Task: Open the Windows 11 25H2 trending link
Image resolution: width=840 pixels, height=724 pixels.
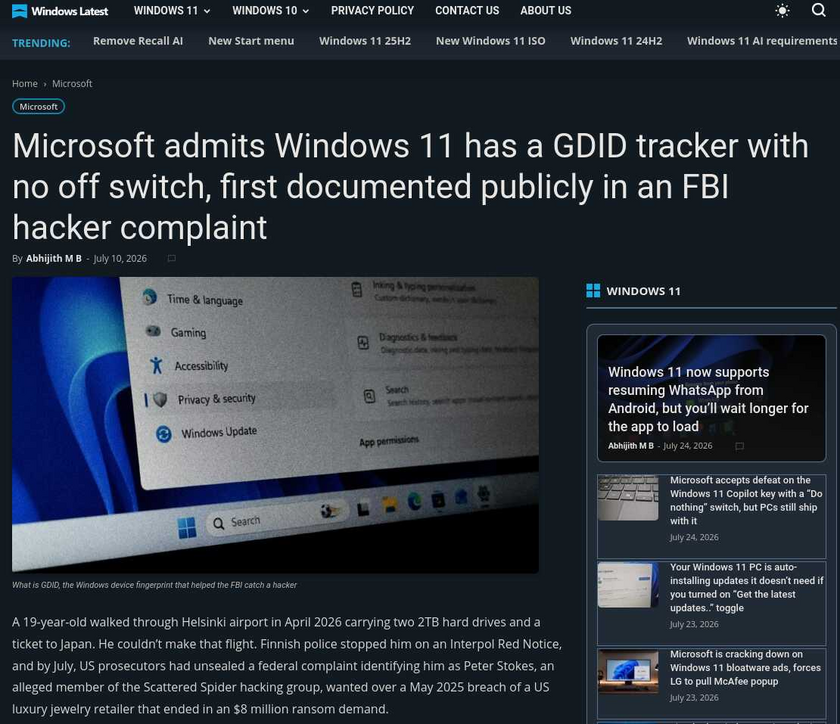Action: pos(365,41)
